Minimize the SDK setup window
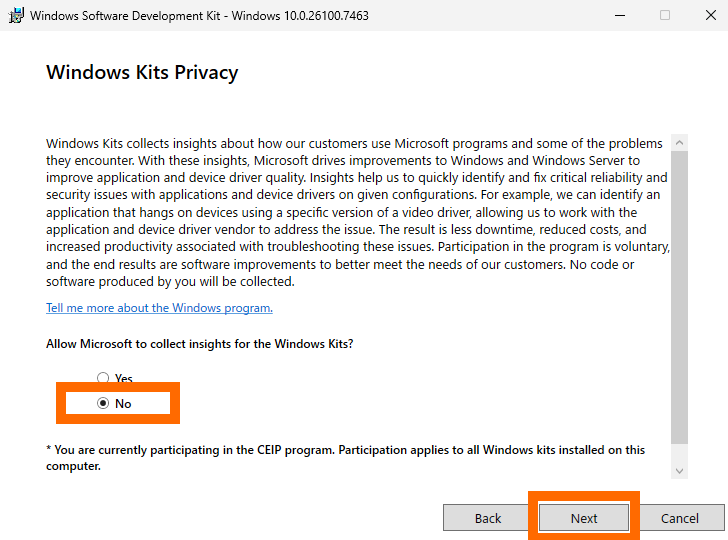 [x=618, y=15]
